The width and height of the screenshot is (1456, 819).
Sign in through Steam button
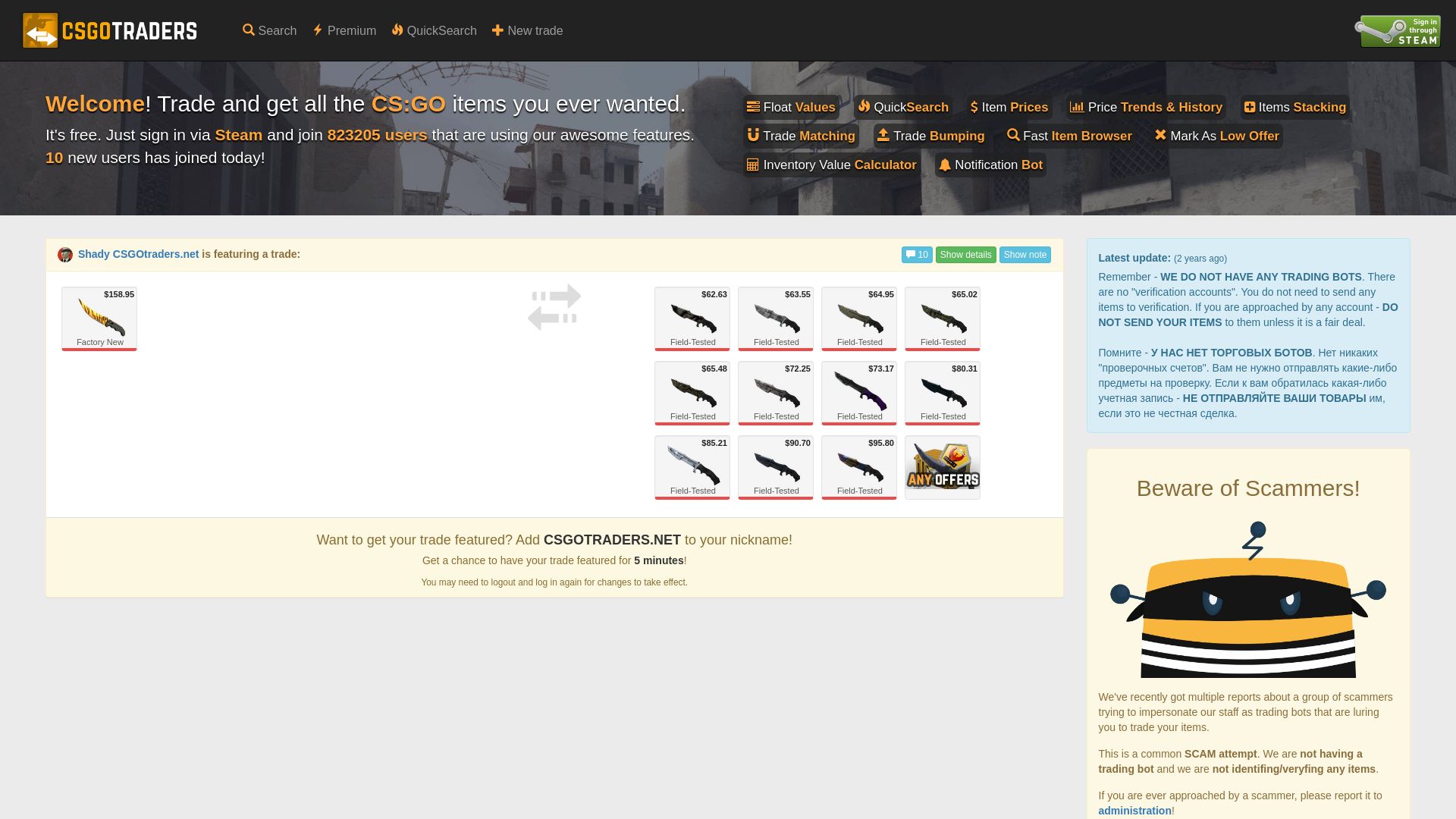(1398, 31)
